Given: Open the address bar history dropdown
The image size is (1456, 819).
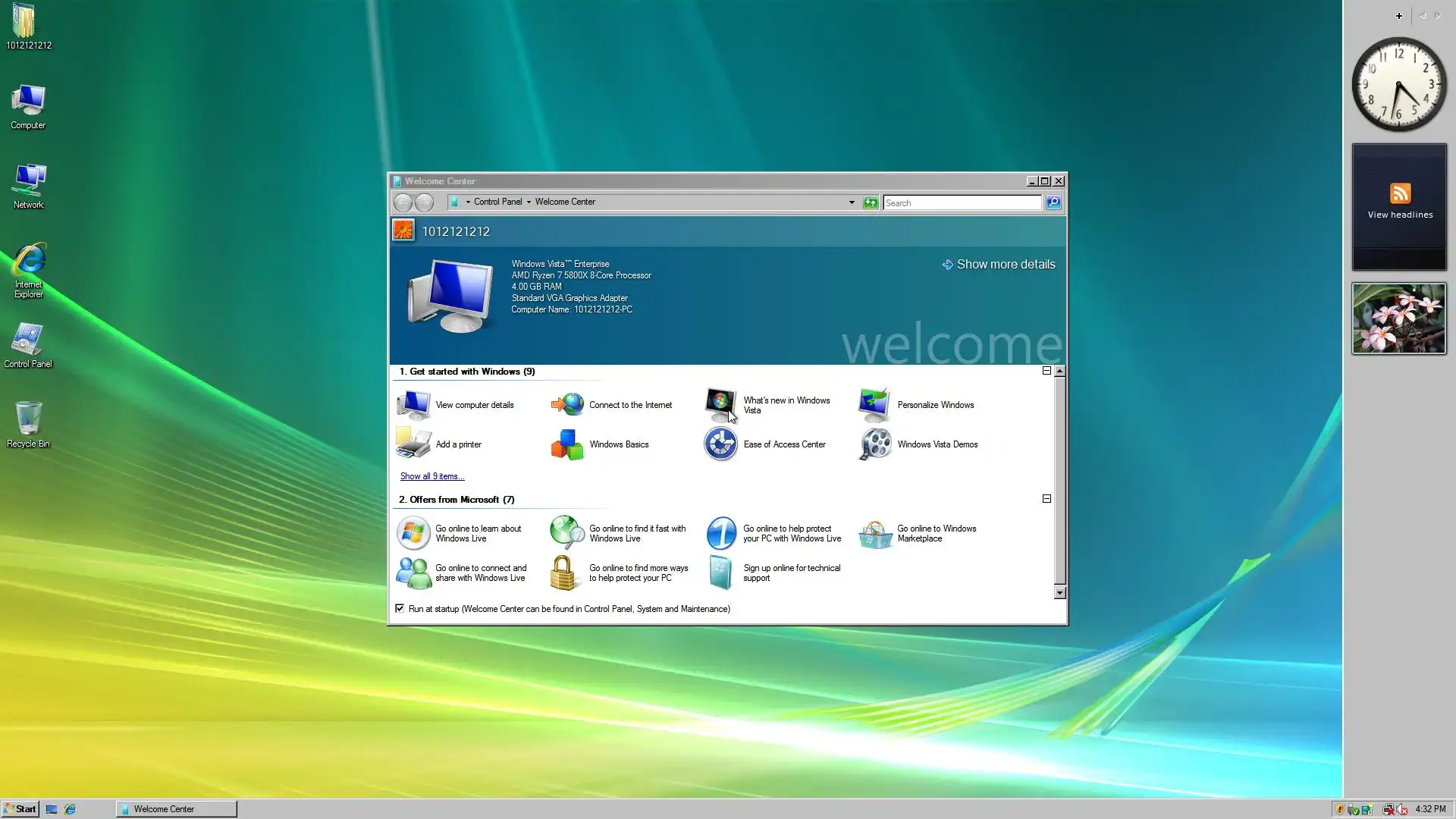Looking at the screenshot, I should pyautogui.click(x=852, y=202).
